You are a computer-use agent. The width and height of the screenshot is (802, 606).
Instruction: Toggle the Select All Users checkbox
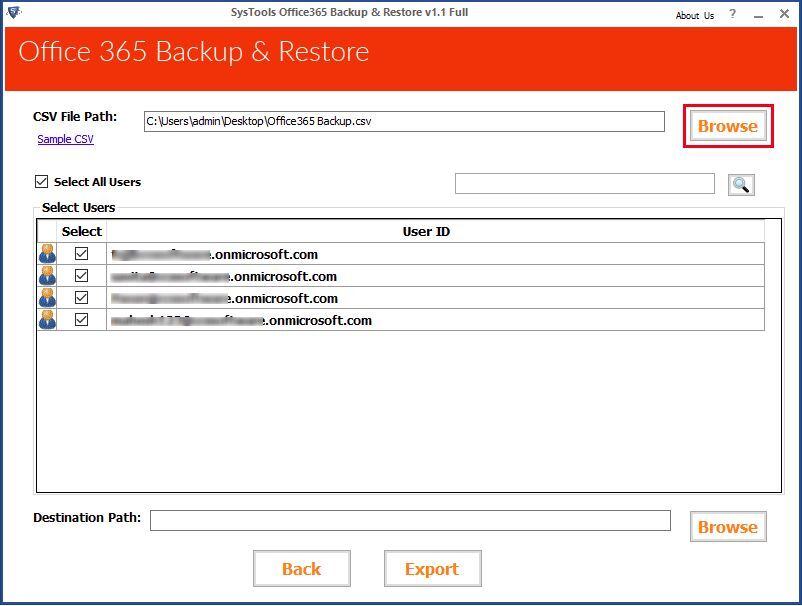click(41, 182)
